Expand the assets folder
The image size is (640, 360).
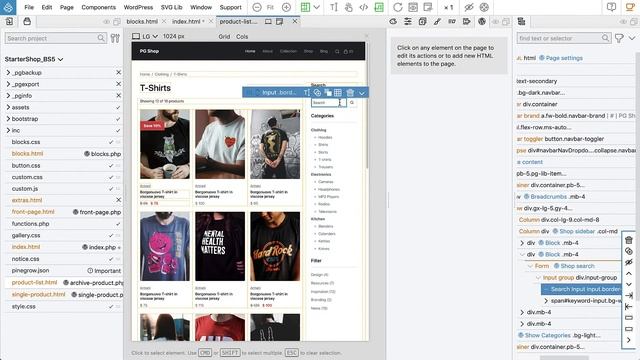coord(8,107)
